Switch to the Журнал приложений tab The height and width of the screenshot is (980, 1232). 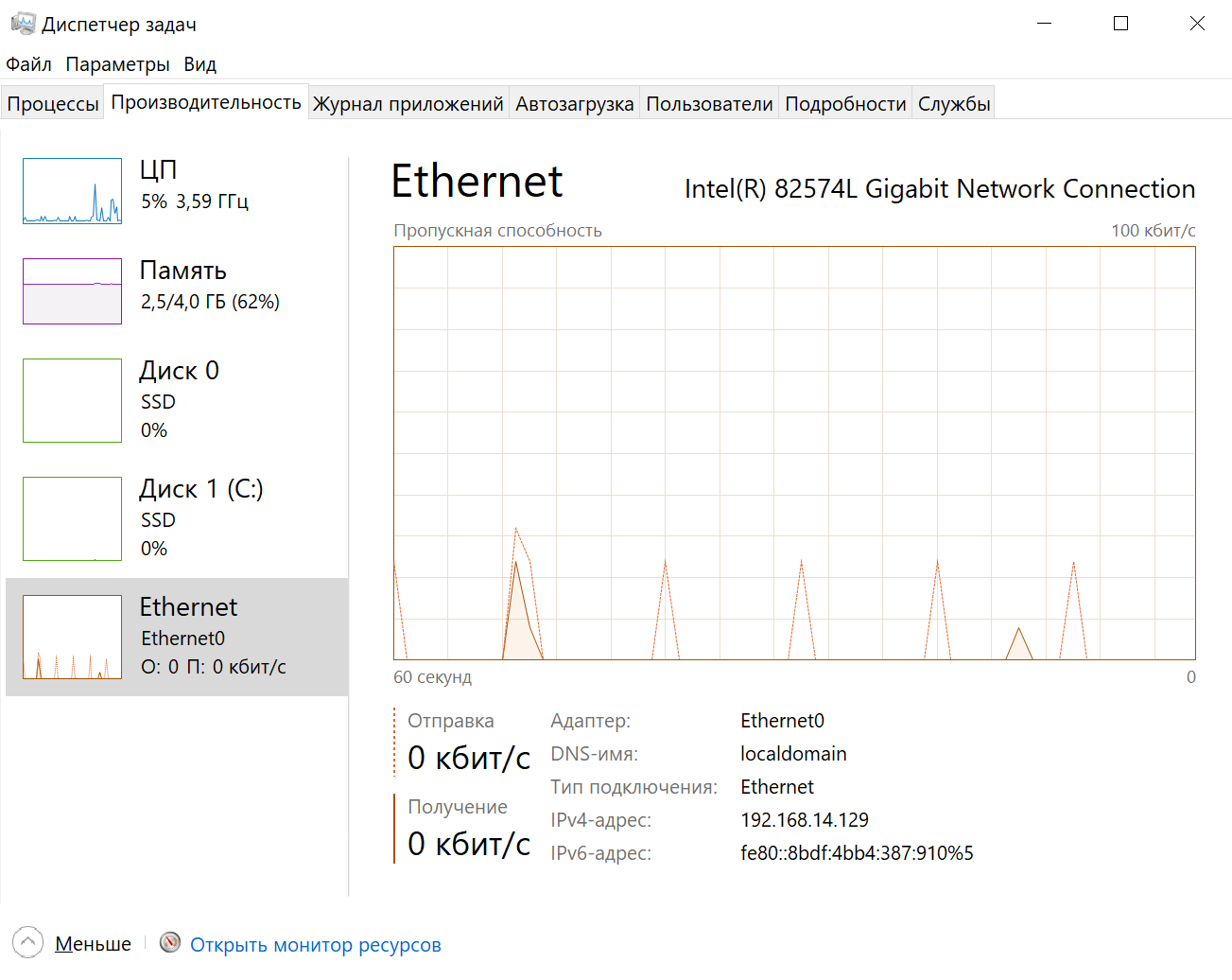pyautogui.click(x=408, y=104)
